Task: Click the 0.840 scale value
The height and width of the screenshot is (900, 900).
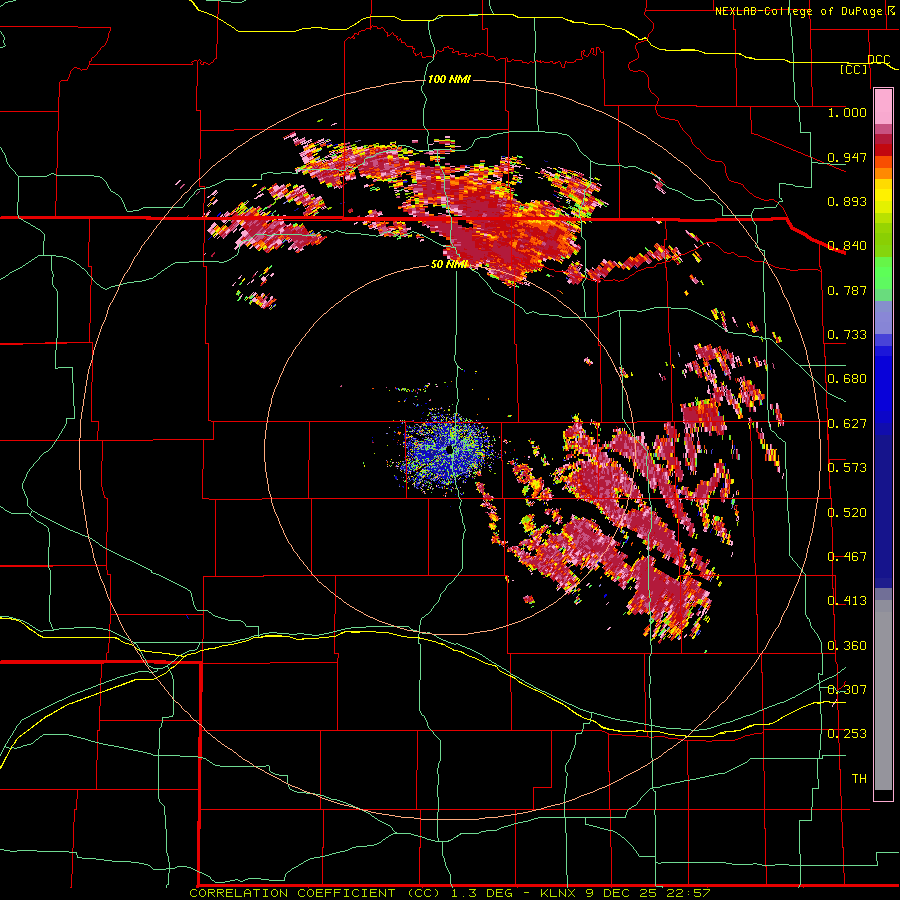Action: coord(847,245)
